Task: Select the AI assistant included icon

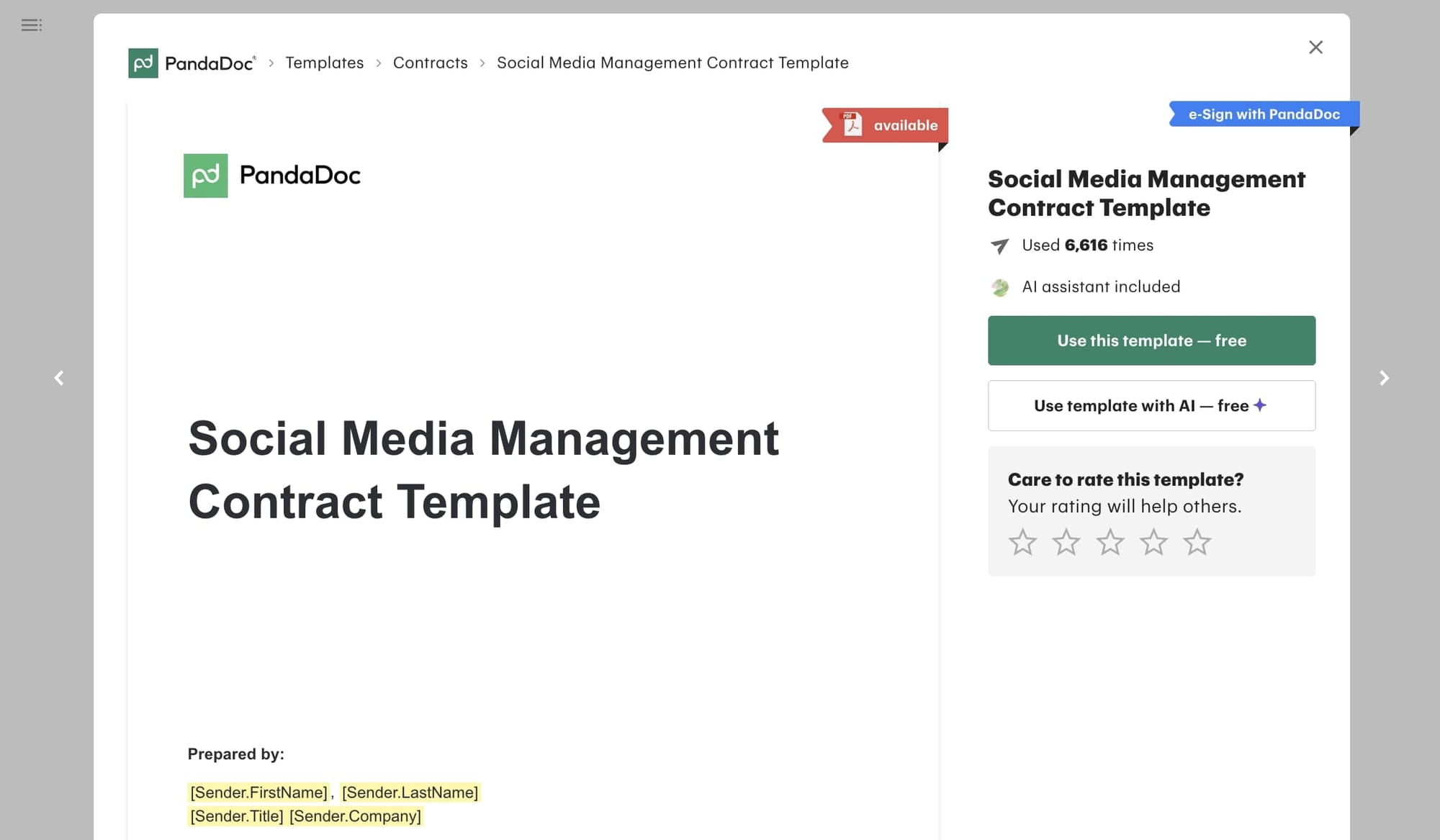Action: coord(1001,286)
